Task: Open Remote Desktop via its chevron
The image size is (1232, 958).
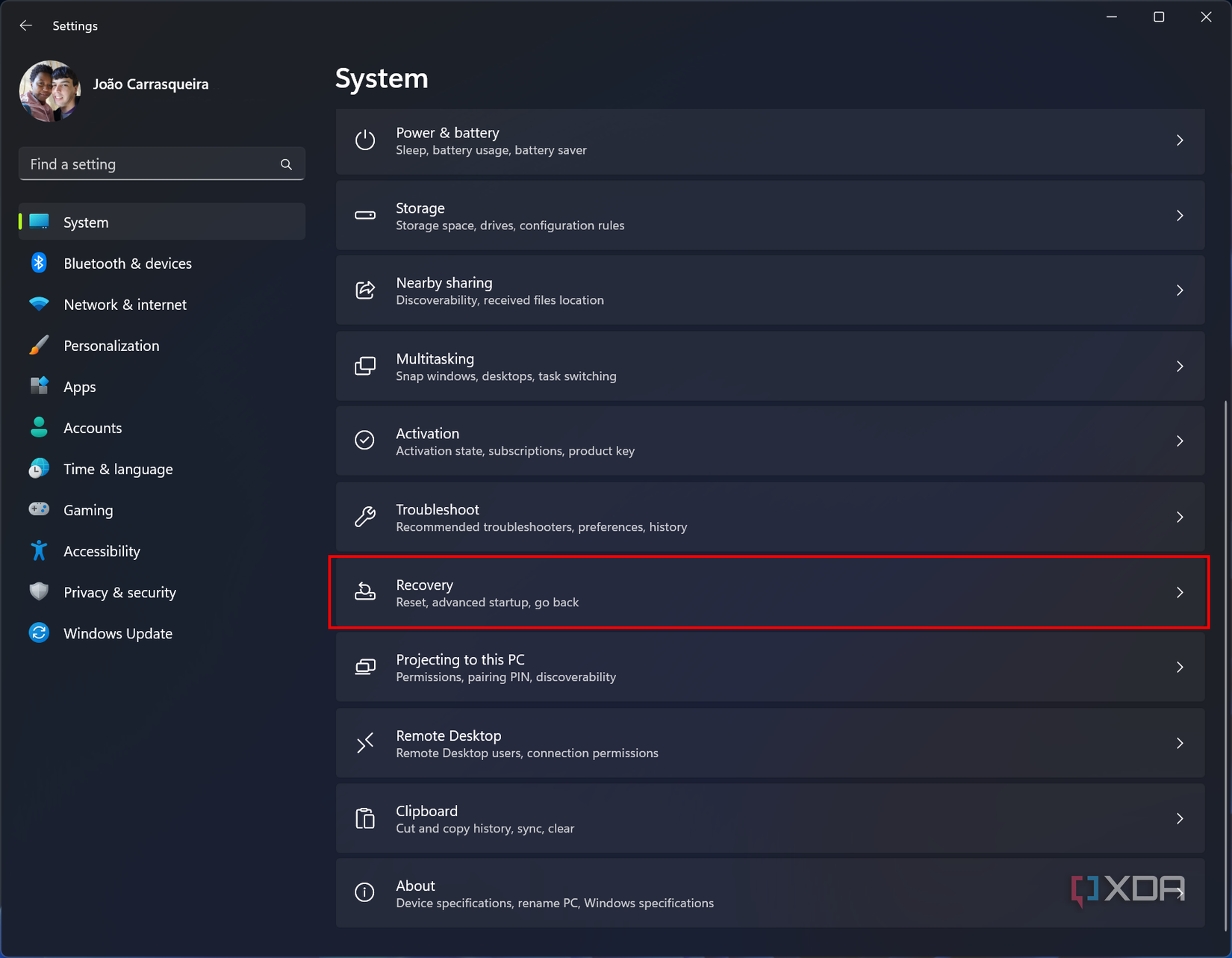Action: (1180, 744)
